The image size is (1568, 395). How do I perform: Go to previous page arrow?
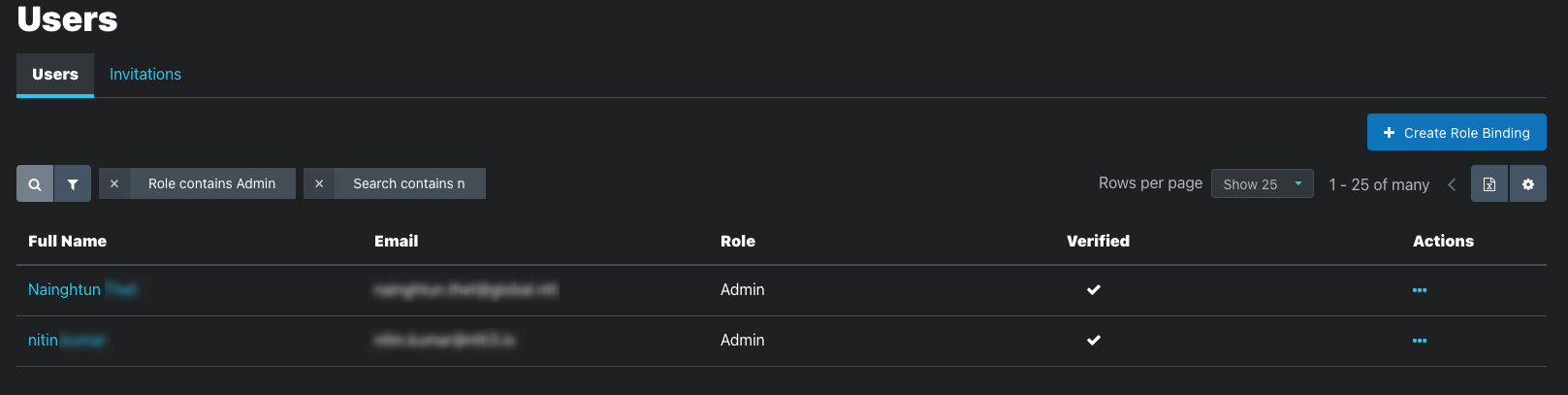click(1452, 184)
